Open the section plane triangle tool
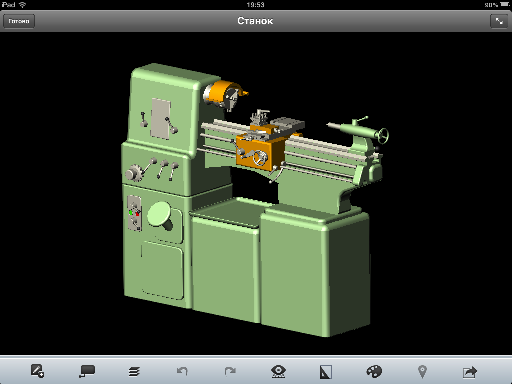Screen dimensions: 512x384 [326, 372]
